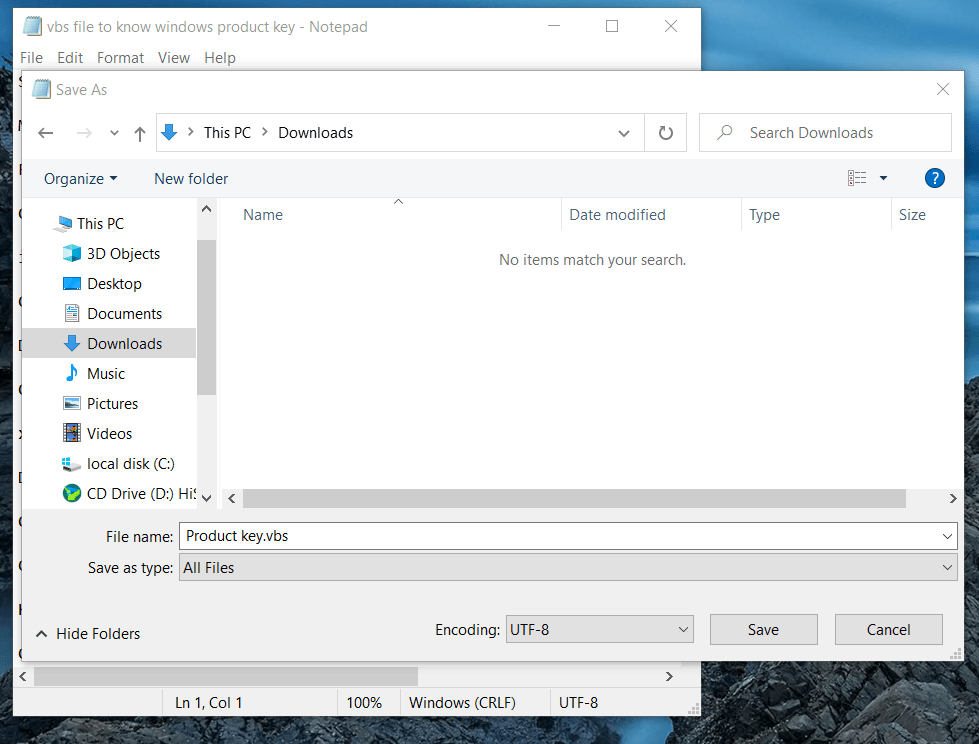
Task: Click the navigation pane vertical scrollbar thumb
Action: tap(207, 317)
